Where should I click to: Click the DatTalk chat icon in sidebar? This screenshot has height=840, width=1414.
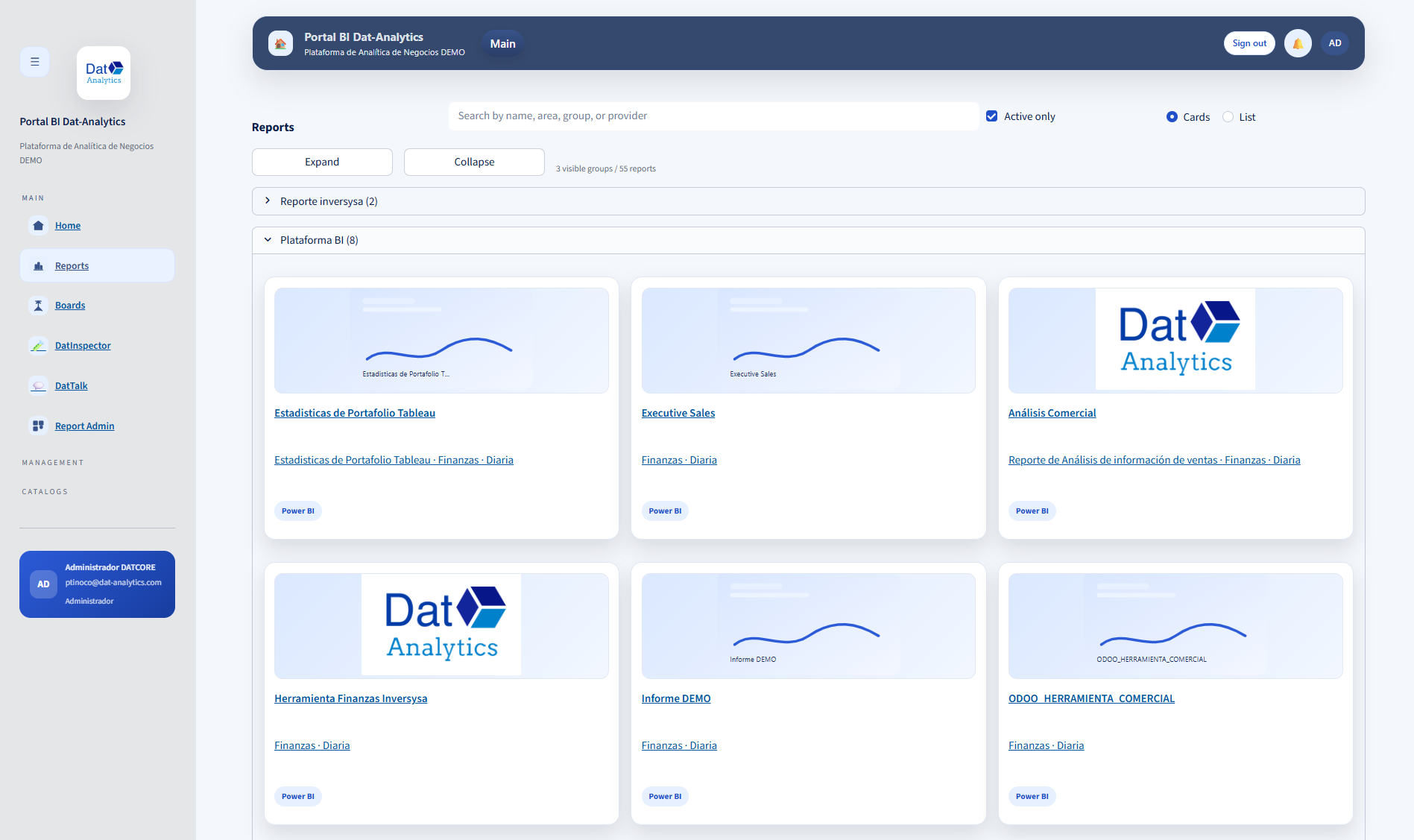39,386
